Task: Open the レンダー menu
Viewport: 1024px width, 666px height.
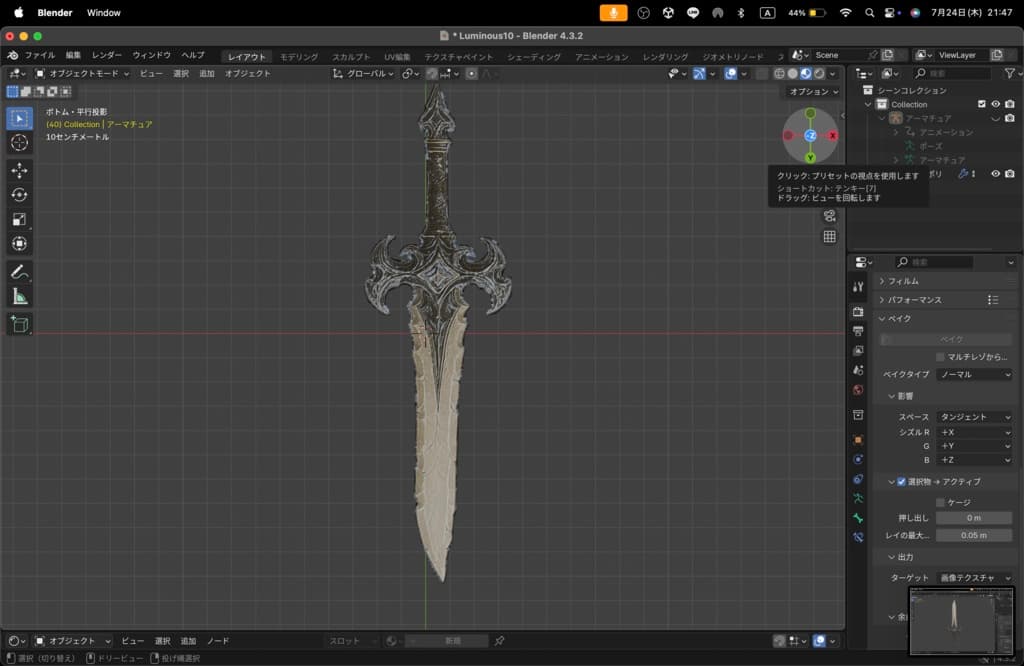Action: pyautogui.click(x=106, y=55)
